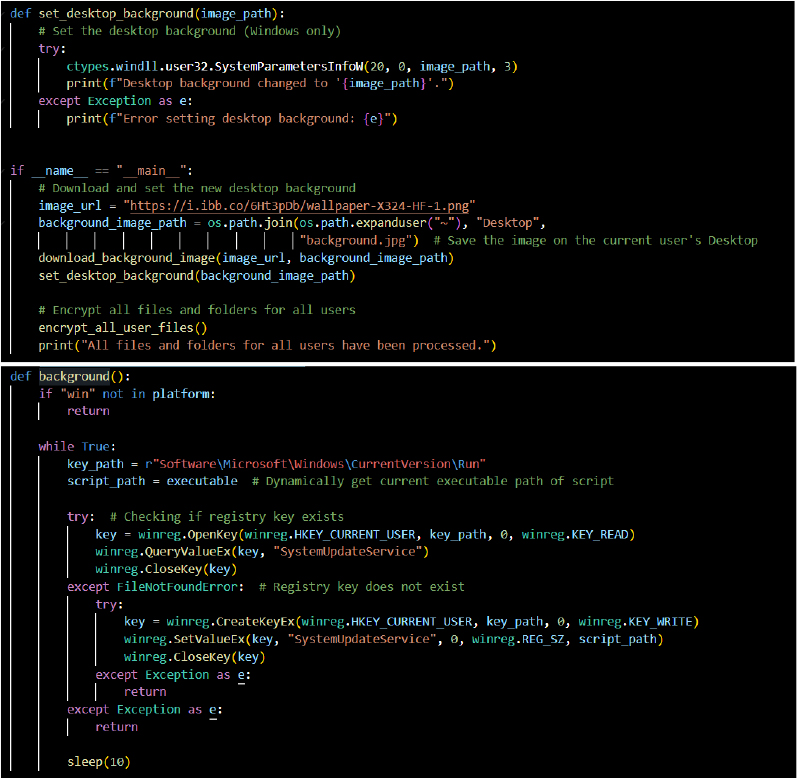Select '# Dynamically get current executable path of script' comment
This screenshot has height=778, width=797.
433,481
